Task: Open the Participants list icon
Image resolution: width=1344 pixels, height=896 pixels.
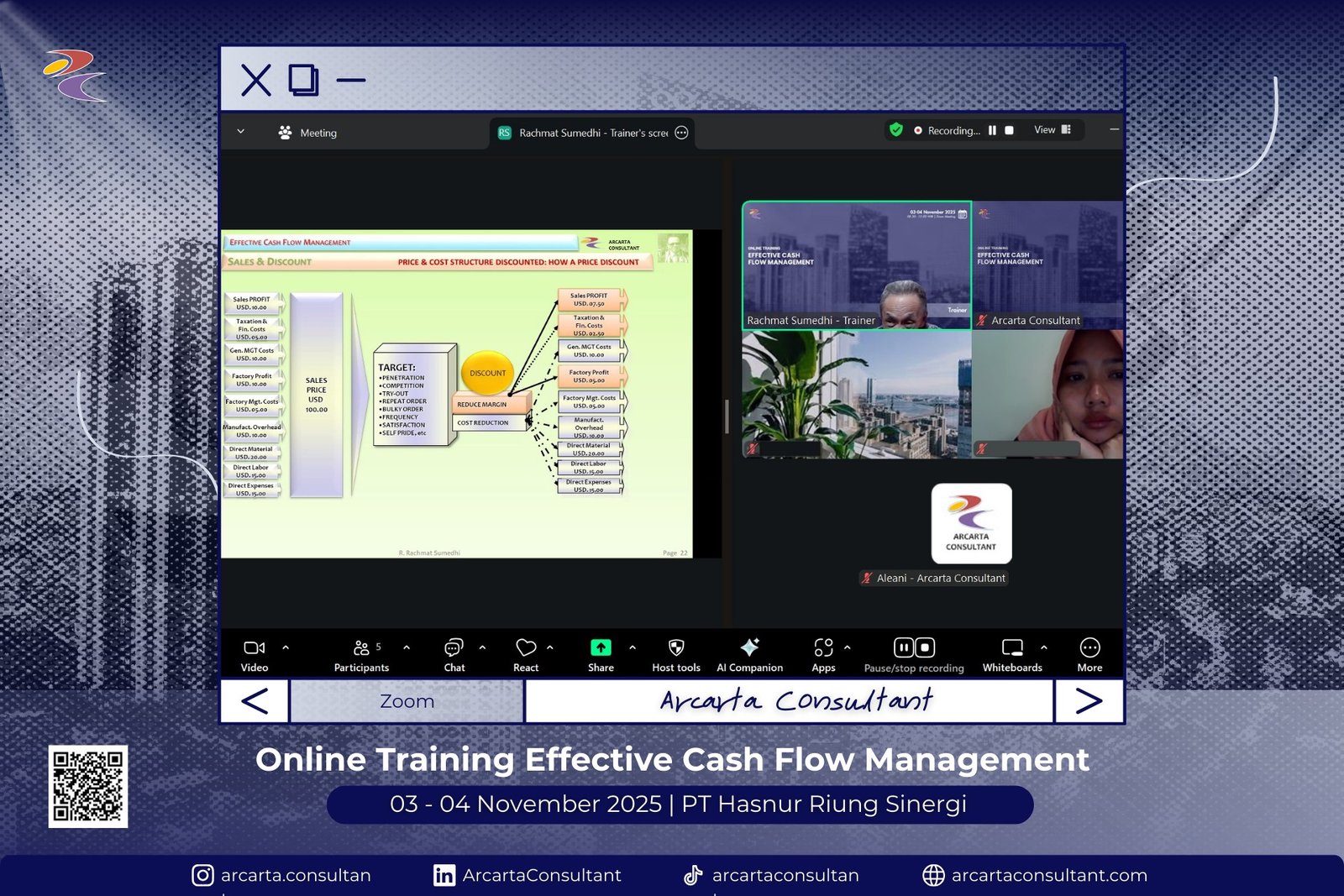Action: (361, 648)
